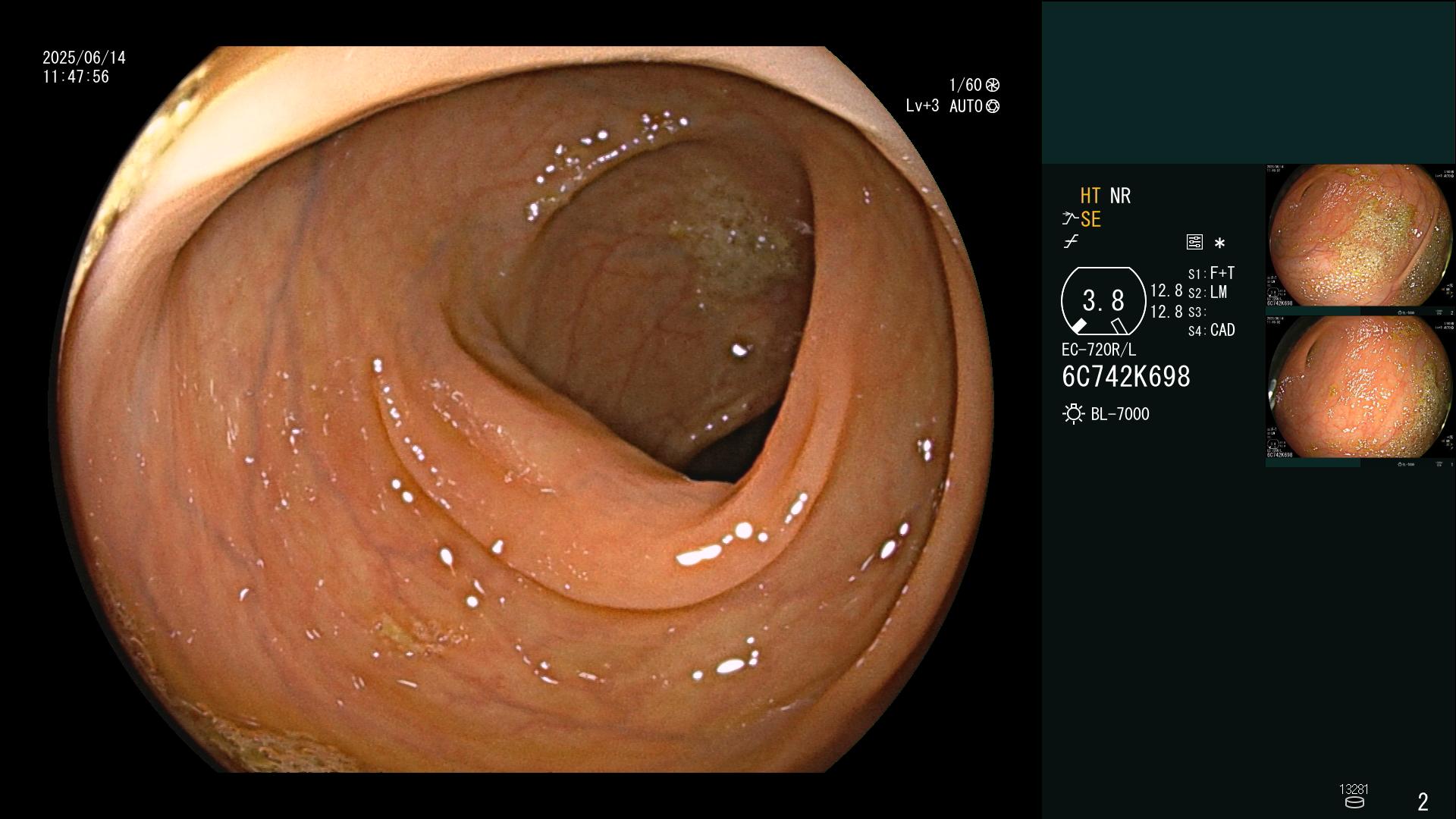Click the Lv+3 brightness level
The width and height of the screenshot is (1456, 819).
pyautogui.click(x=922, y=106)
